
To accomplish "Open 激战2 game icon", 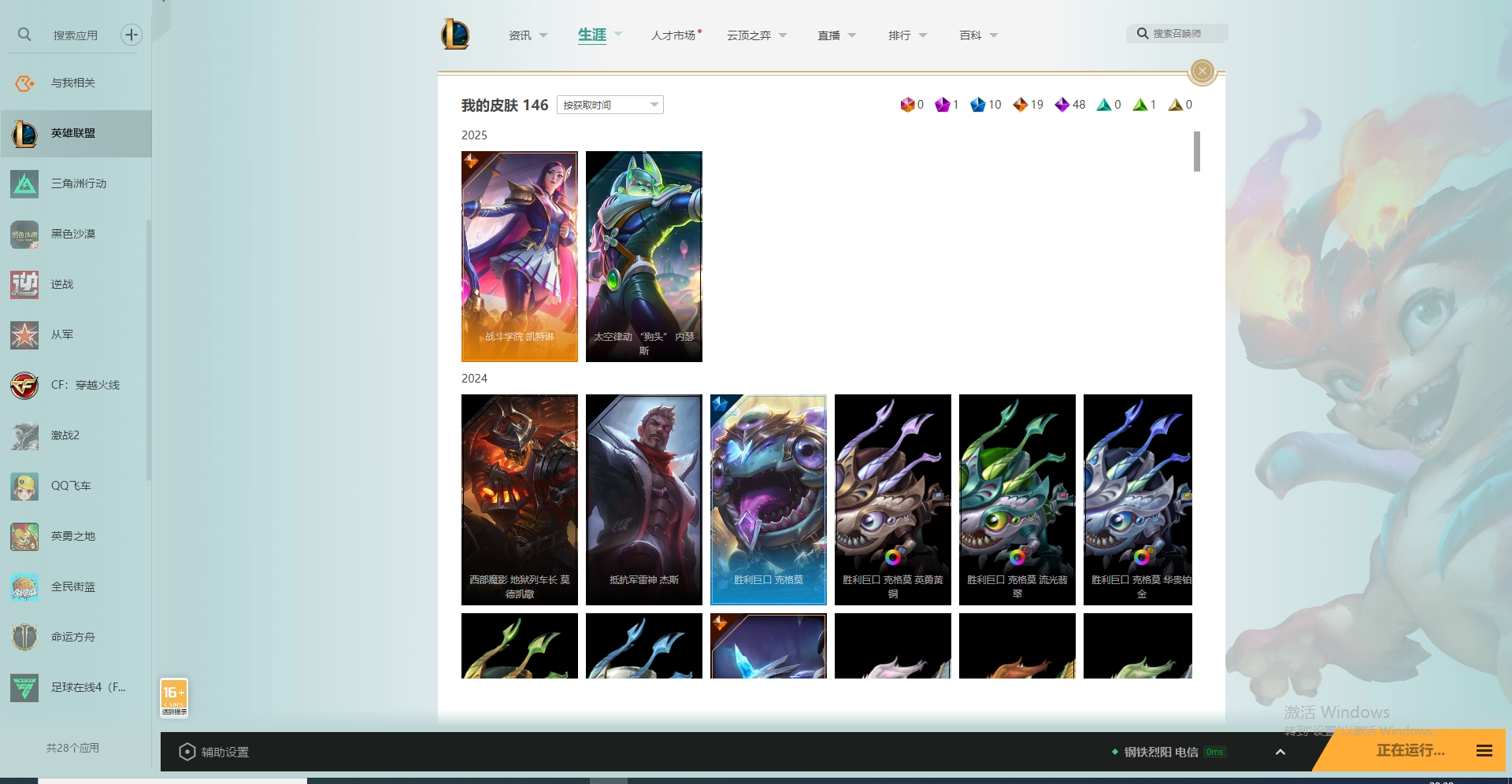I will click(x=24, y=435).
